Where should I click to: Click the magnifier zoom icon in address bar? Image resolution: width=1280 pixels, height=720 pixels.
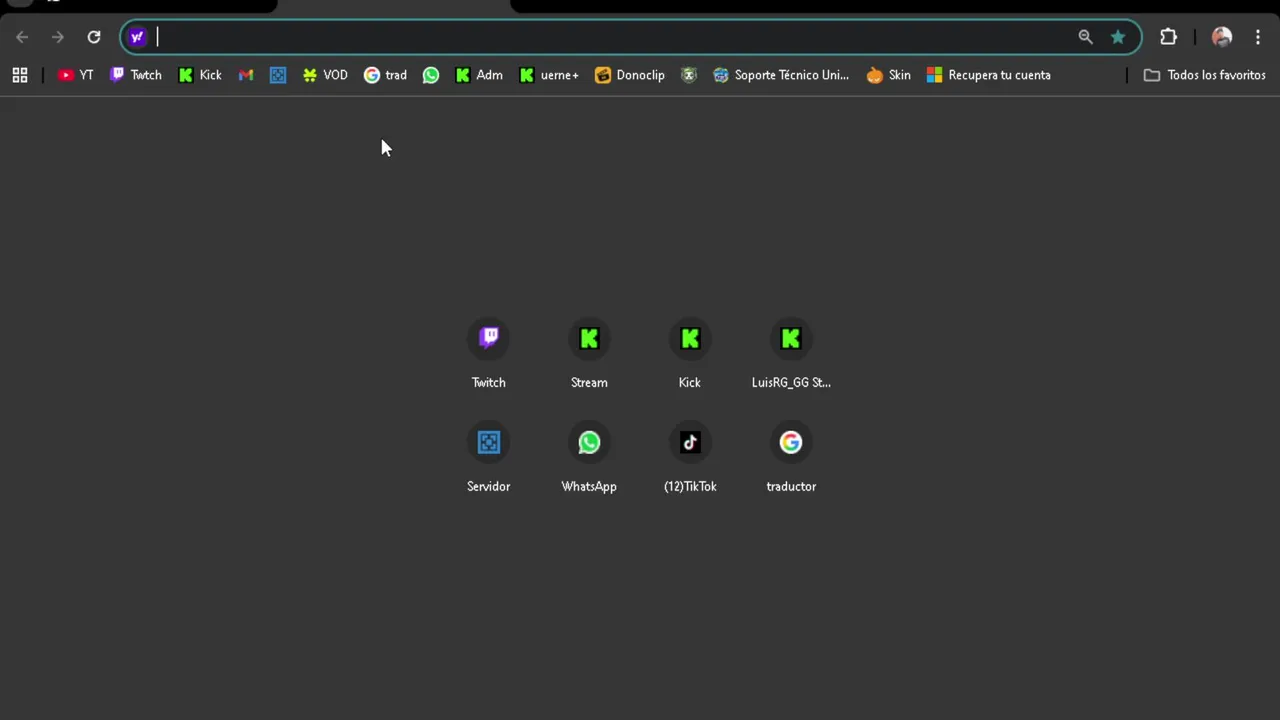pyautogui.click(x=1086, y=37)
